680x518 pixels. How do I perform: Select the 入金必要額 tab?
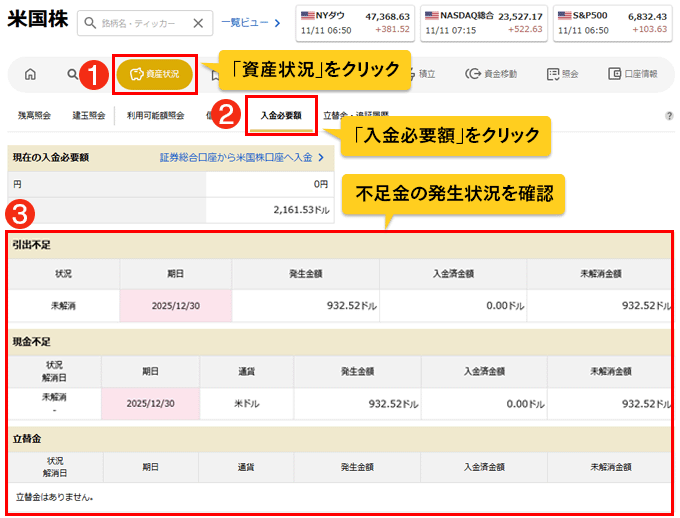[281, 116]
